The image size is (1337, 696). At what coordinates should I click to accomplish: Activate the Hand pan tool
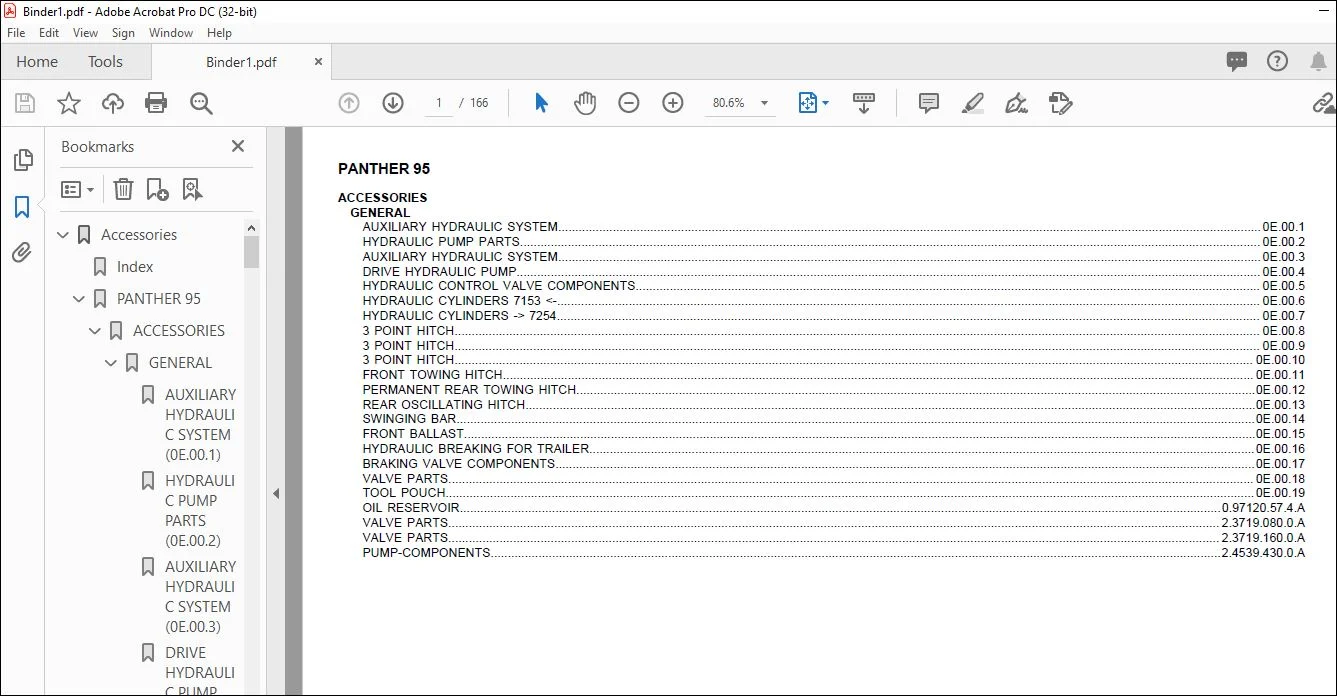coord(585,103)
